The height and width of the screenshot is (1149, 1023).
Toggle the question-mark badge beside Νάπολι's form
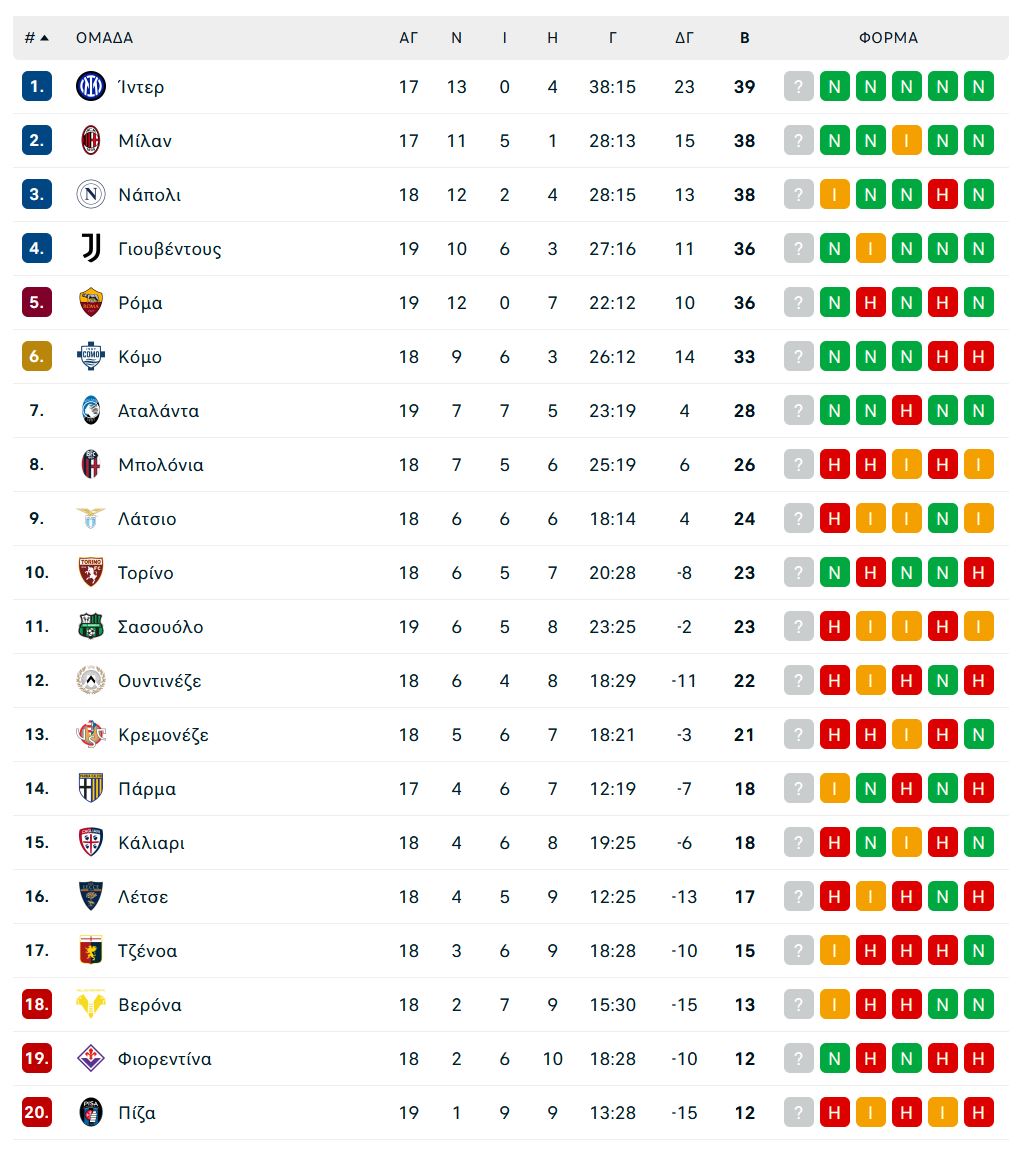(798, 194)
